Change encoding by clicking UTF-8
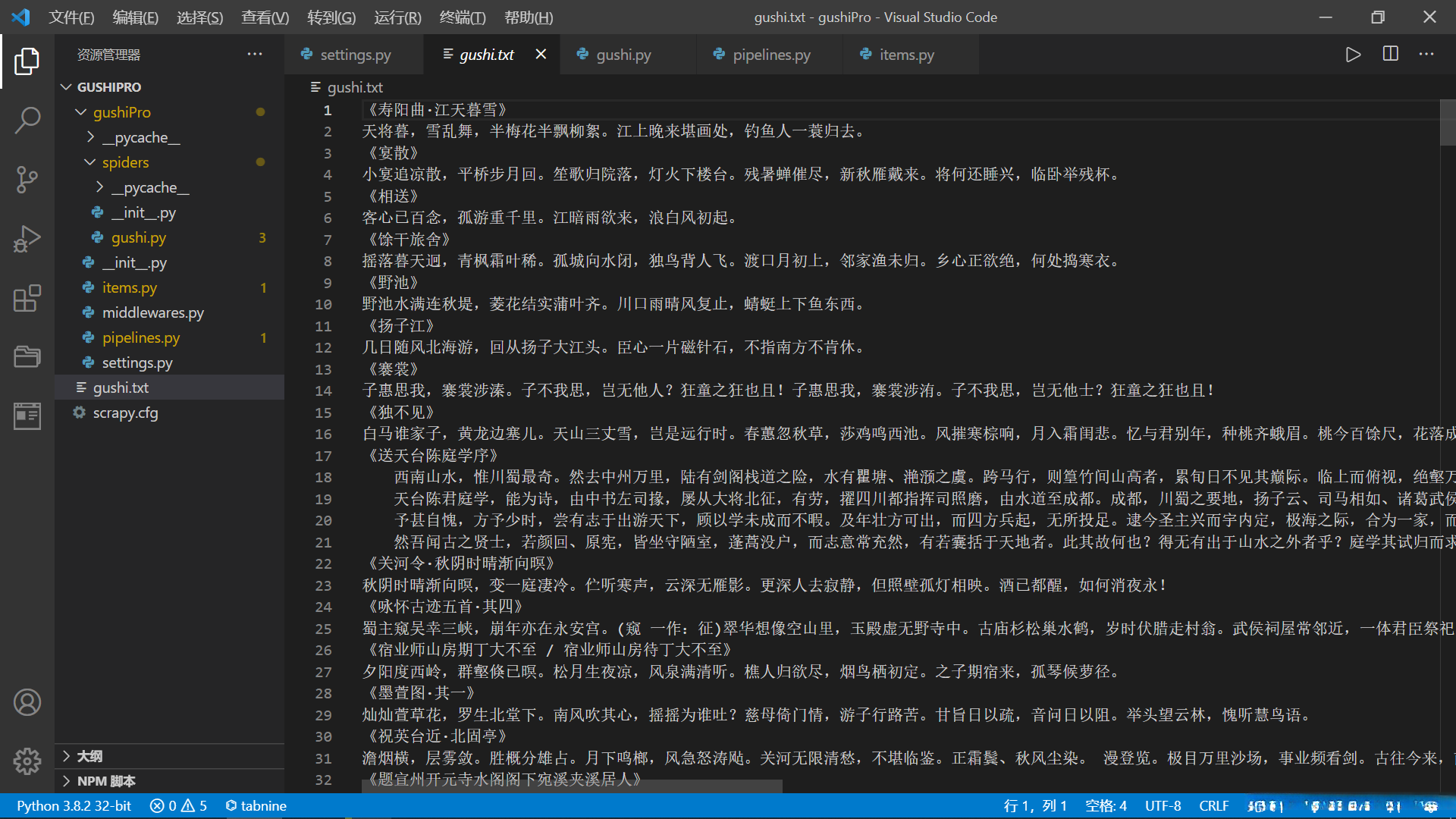Viewport: 1456px width, 819px height. pyautogui.click(x=1163, y=805)
